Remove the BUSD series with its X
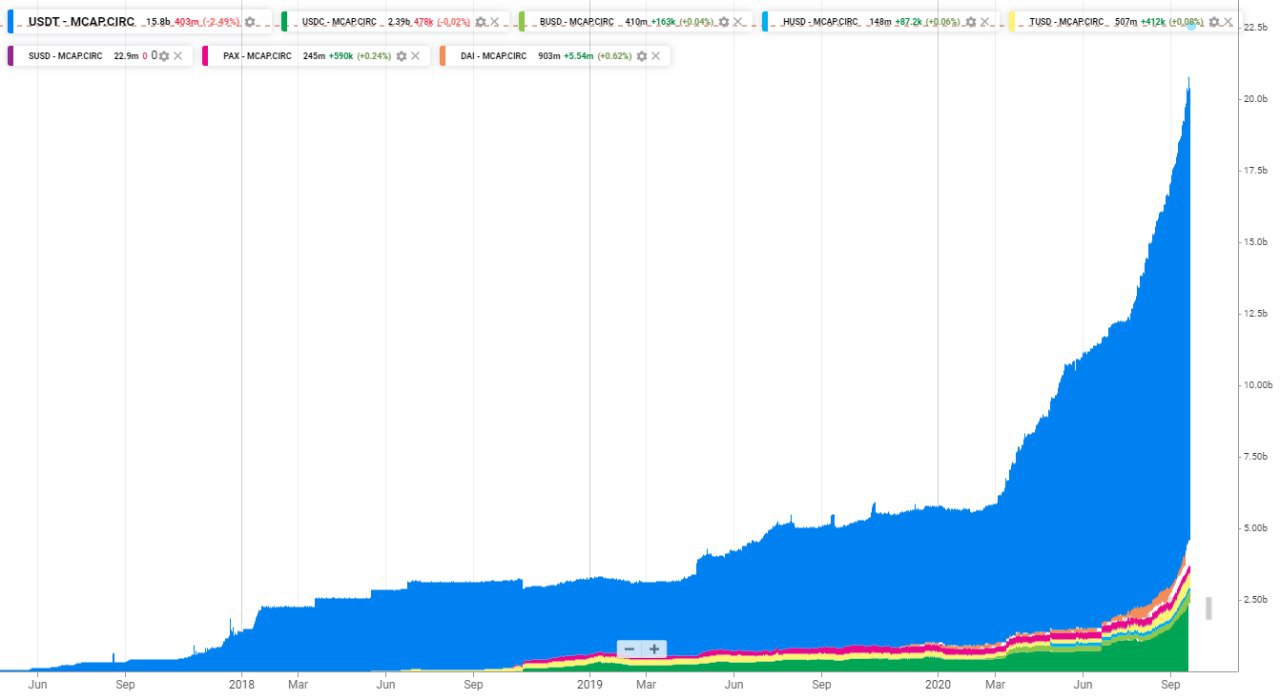1280x700 pixels. click(x=737, y=22)
